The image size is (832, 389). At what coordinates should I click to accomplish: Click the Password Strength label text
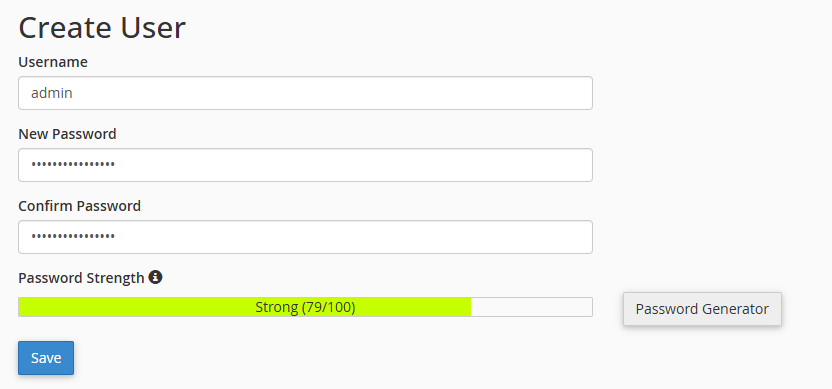click(x=81, y=278)
